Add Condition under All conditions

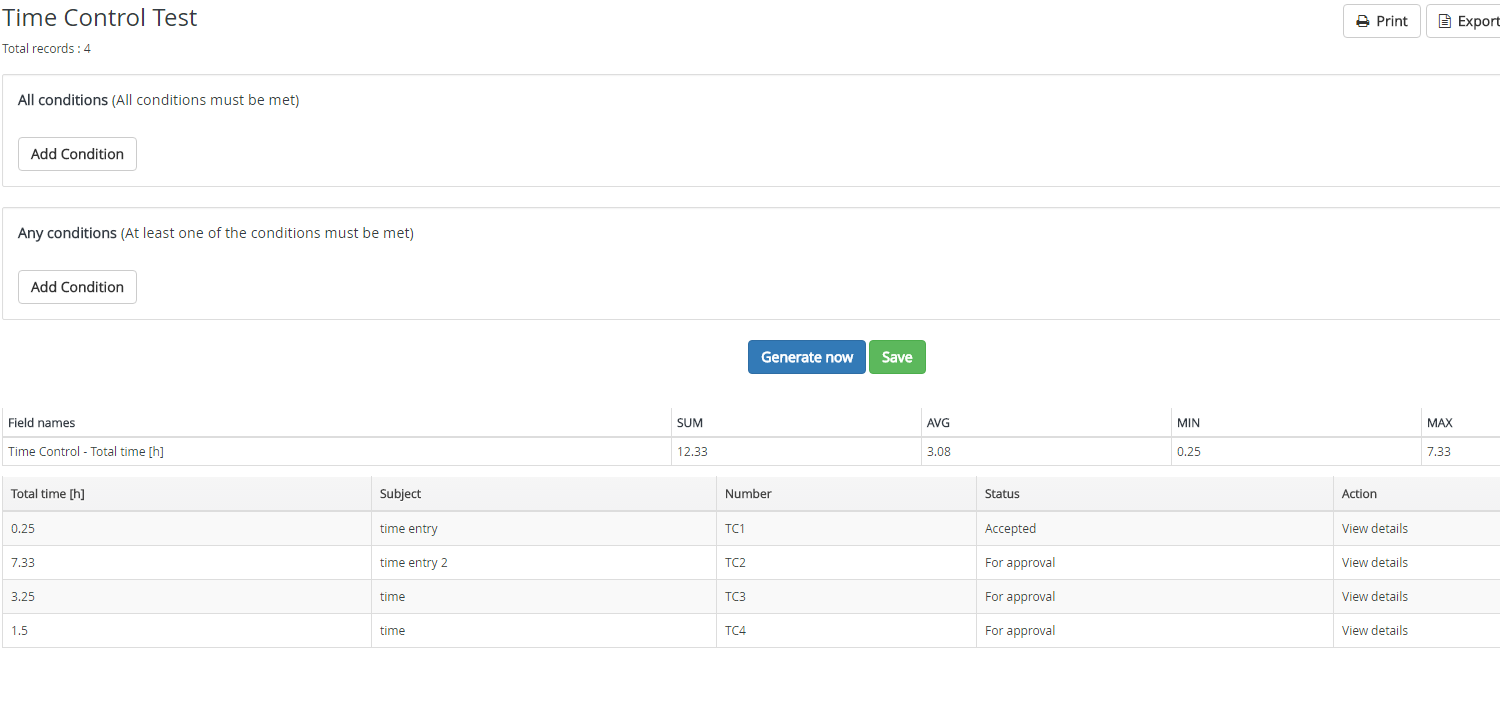coord(77,154)
